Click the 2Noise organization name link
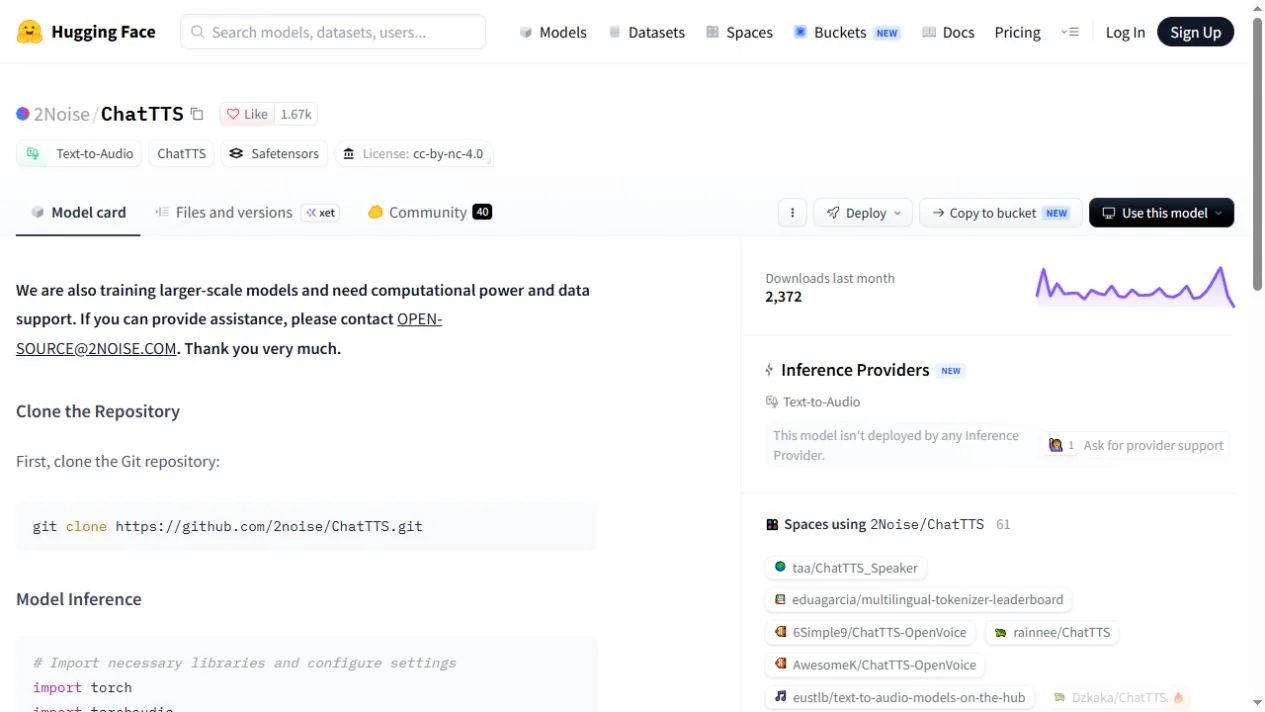 (x=62, y=114)
